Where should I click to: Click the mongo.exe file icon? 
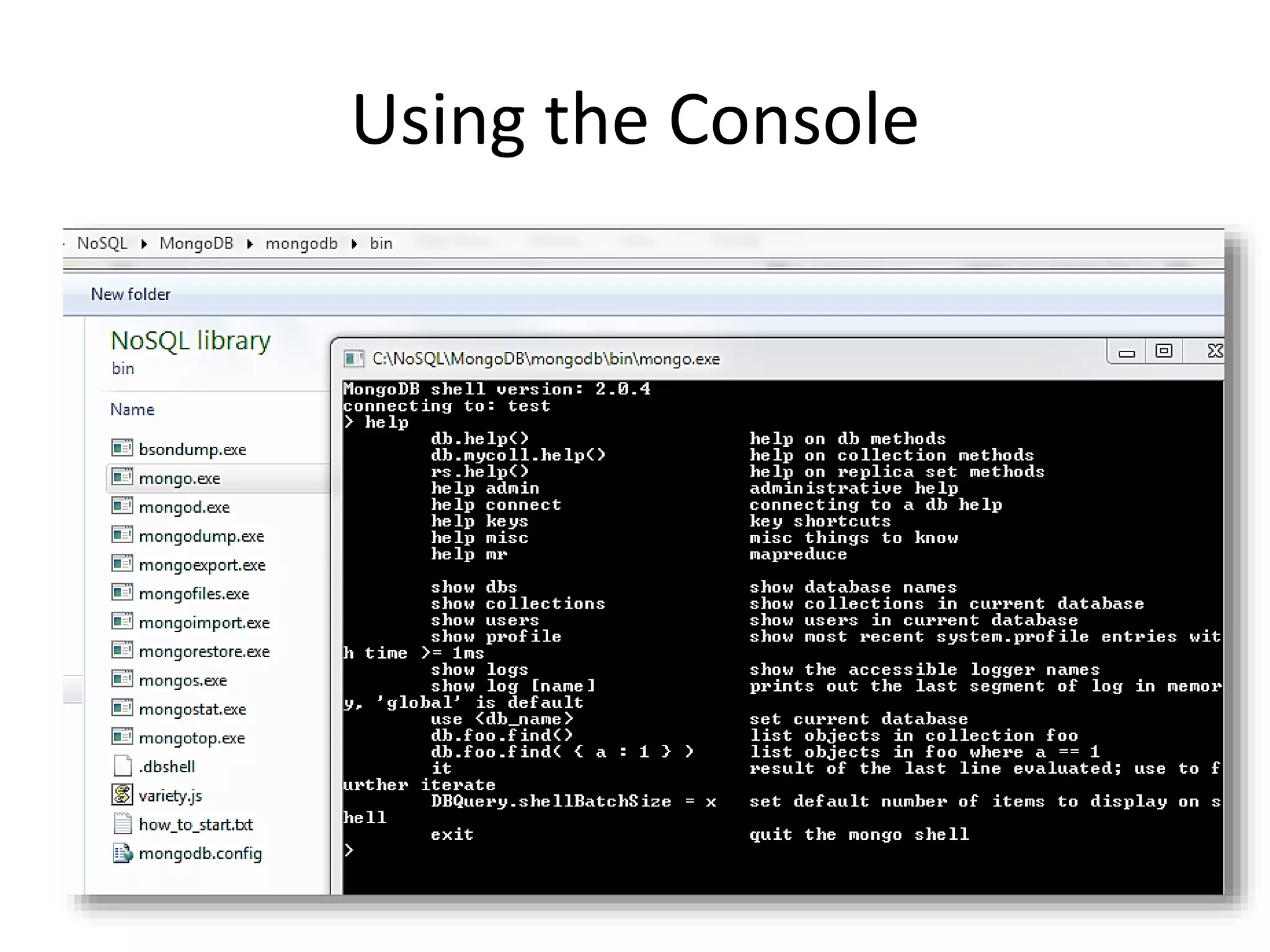(122, 477)
